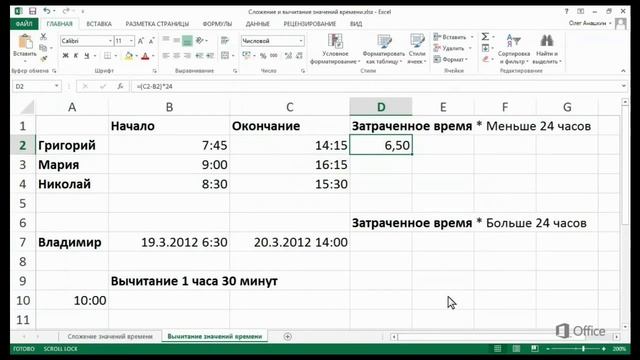
Task: Switch to the ВИД tab
Action: click(x=356, y=24)
